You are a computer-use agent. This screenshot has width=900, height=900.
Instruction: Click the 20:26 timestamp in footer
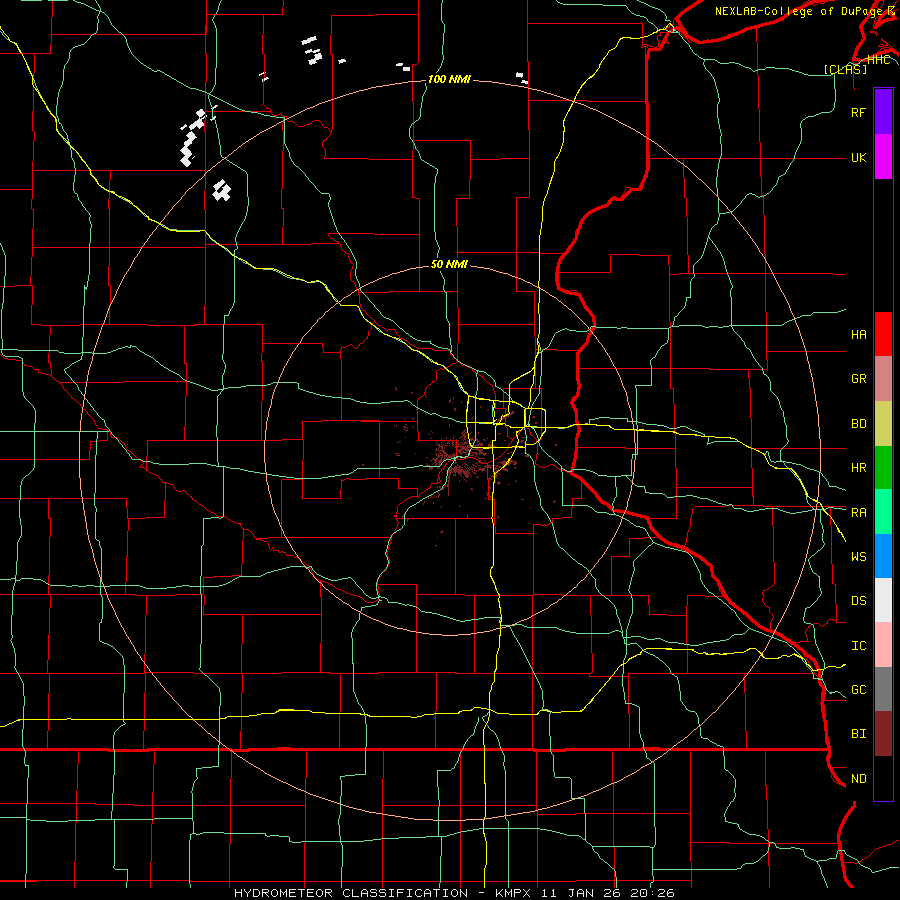tap(651, 893)
